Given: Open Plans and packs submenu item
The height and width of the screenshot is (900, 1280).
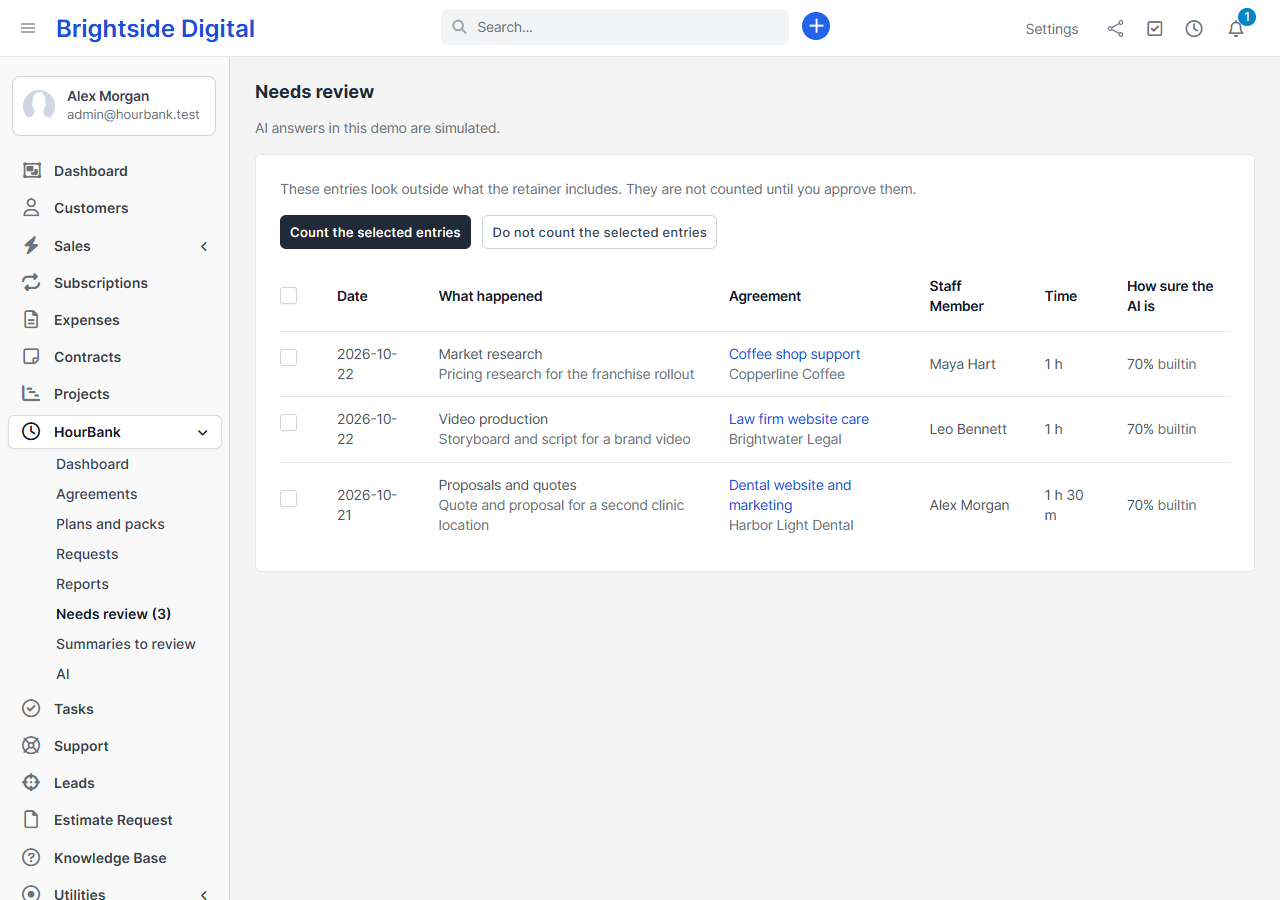Looking at the screenshot, I should (110, 524).
